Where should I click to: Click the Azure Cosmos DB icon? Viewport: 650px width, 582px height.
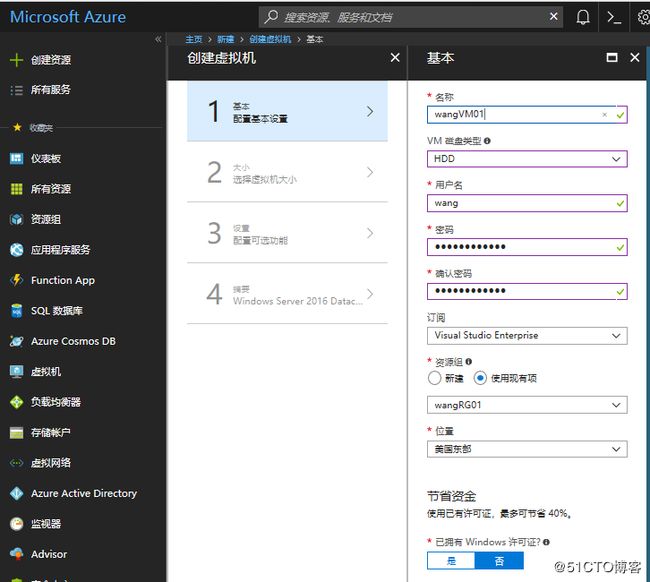17,341
